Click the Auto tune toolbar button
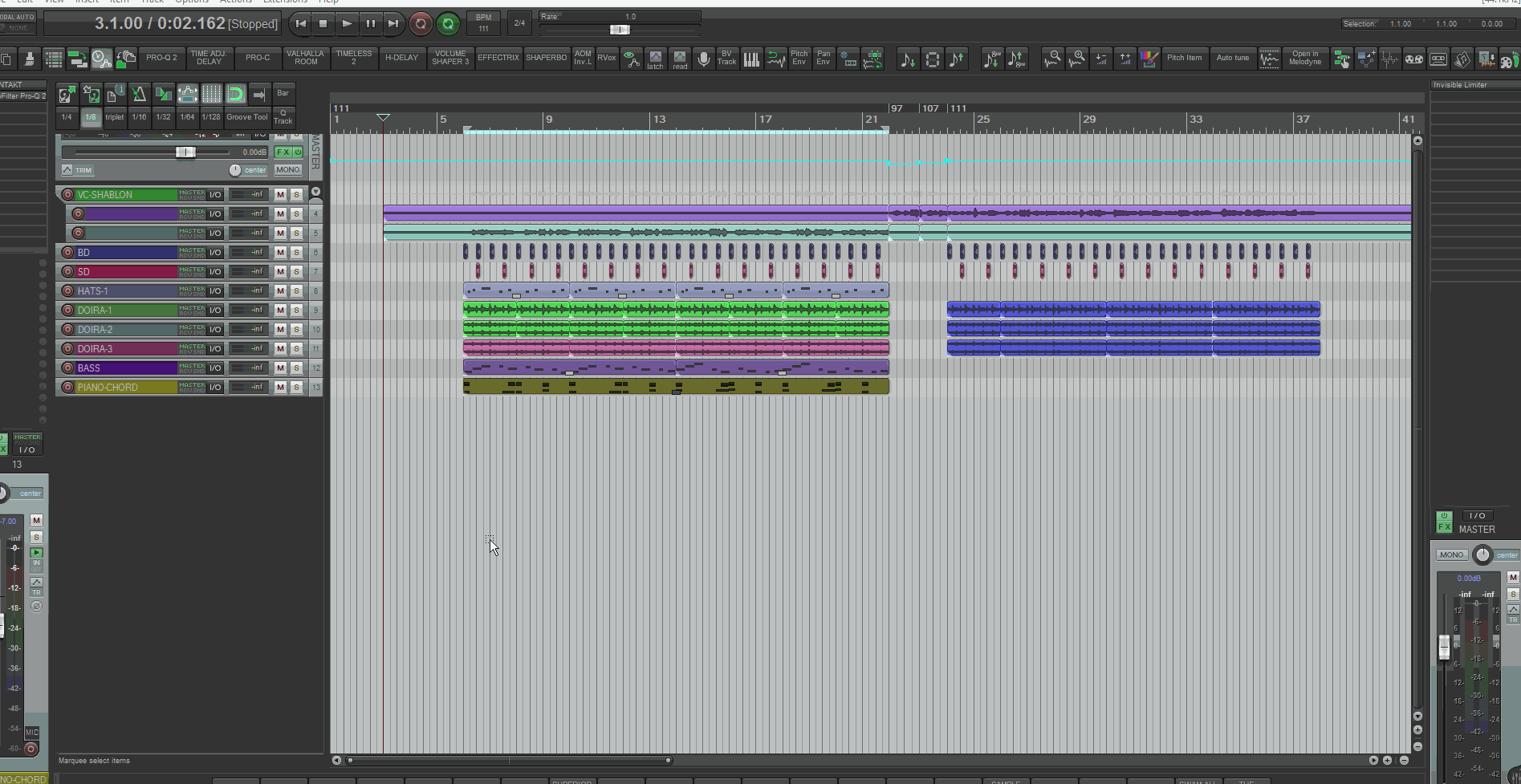Viewport: 1521px width, 784px height. pos(1232,58)
